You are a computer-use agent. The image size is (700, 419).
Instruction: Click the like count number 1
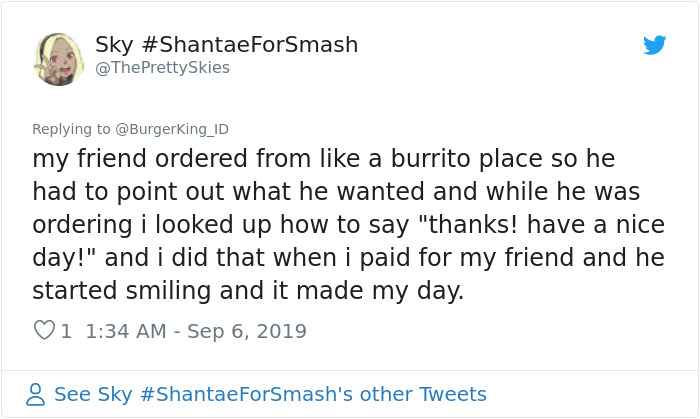[66, 331]
